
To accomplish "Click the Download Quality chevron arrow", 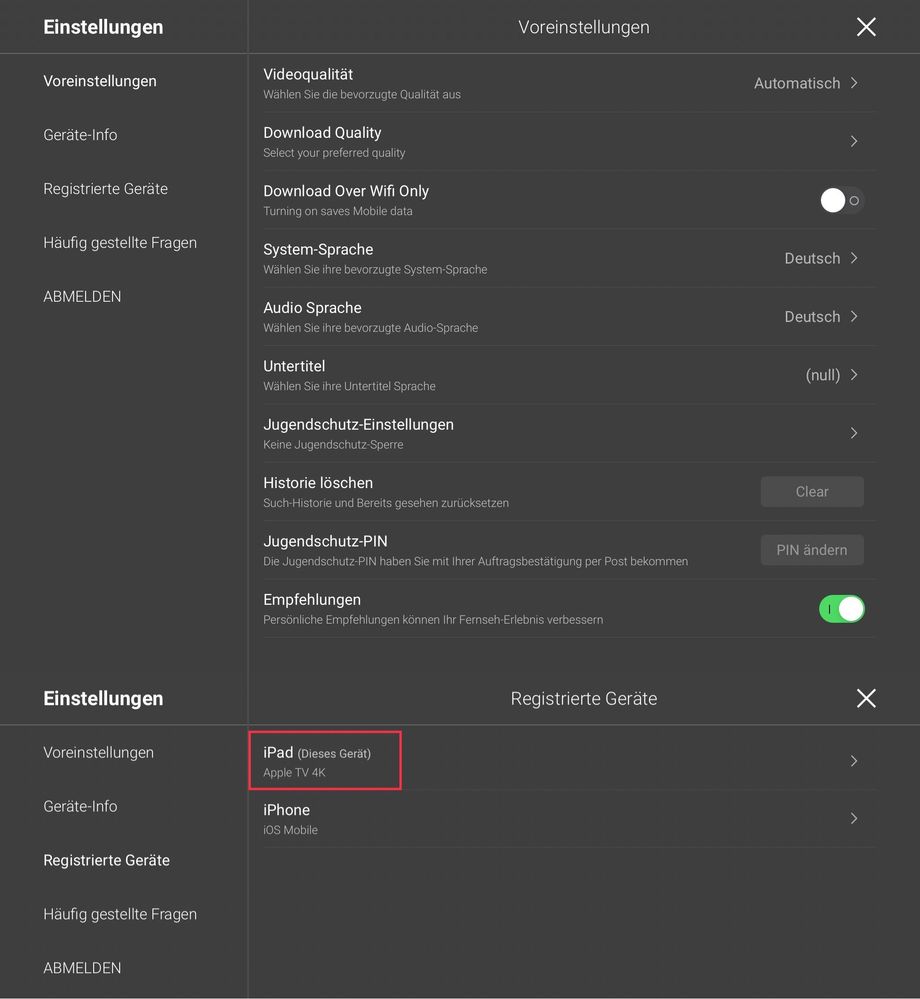I will click(x=854, y=142).
